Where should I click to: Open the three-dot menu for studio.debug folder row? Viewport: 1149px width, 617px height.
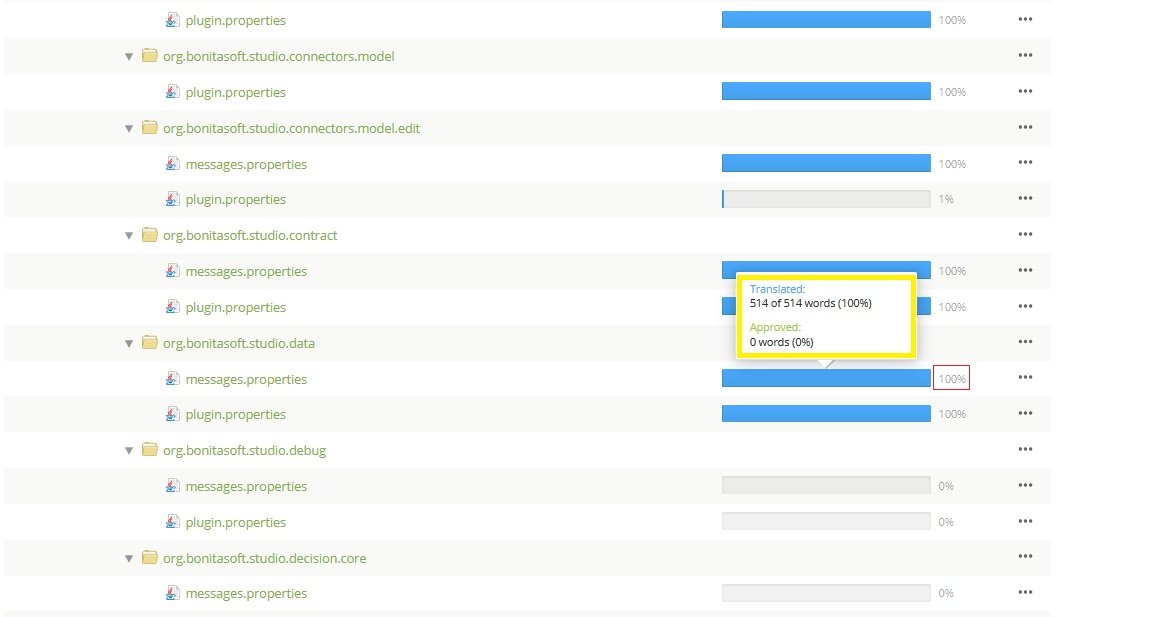point(1025,448)
